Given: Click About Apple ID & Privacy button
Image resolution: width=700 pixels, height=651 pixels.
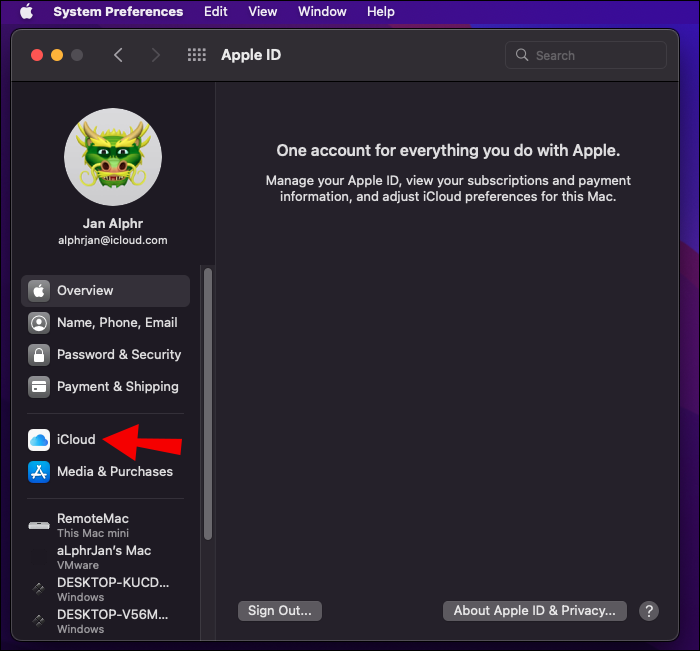Looking at the screenshot, I should point(535,611).
